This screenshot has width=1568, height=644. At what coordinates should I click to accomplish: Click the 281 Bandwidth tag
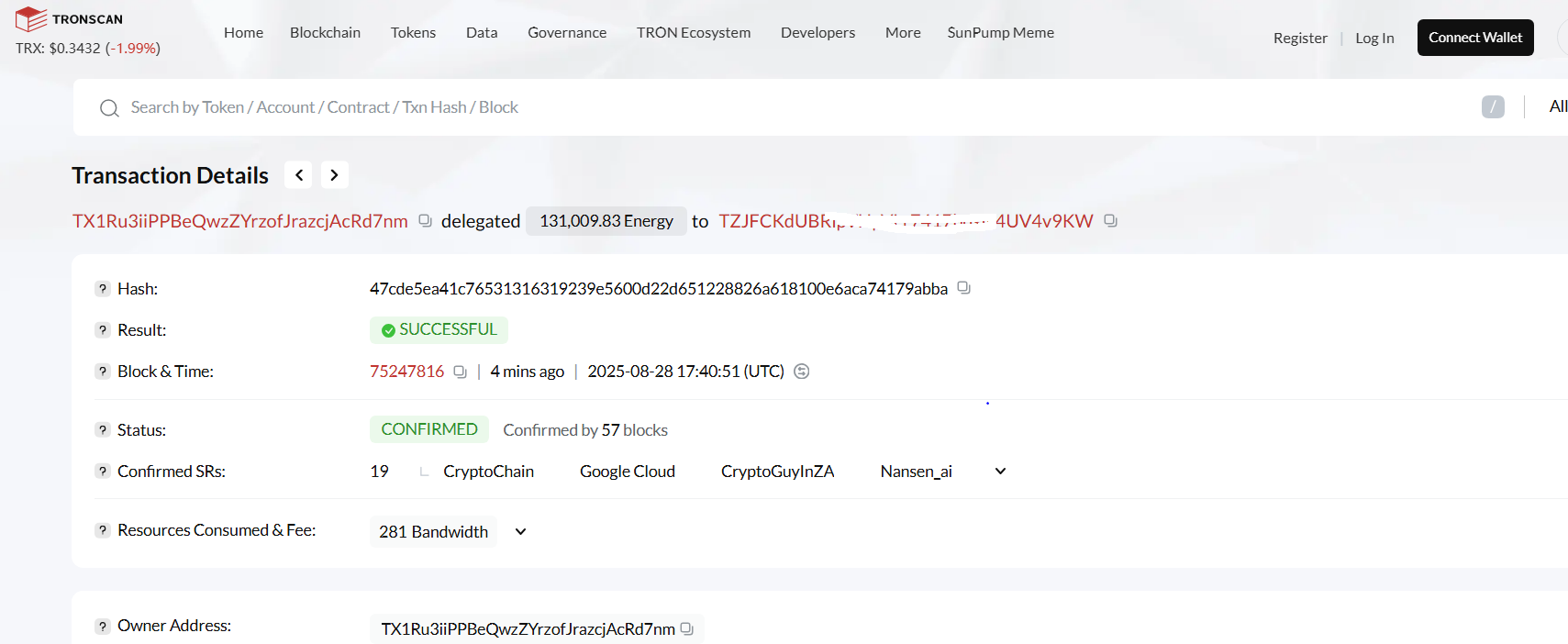coord(433,532)
